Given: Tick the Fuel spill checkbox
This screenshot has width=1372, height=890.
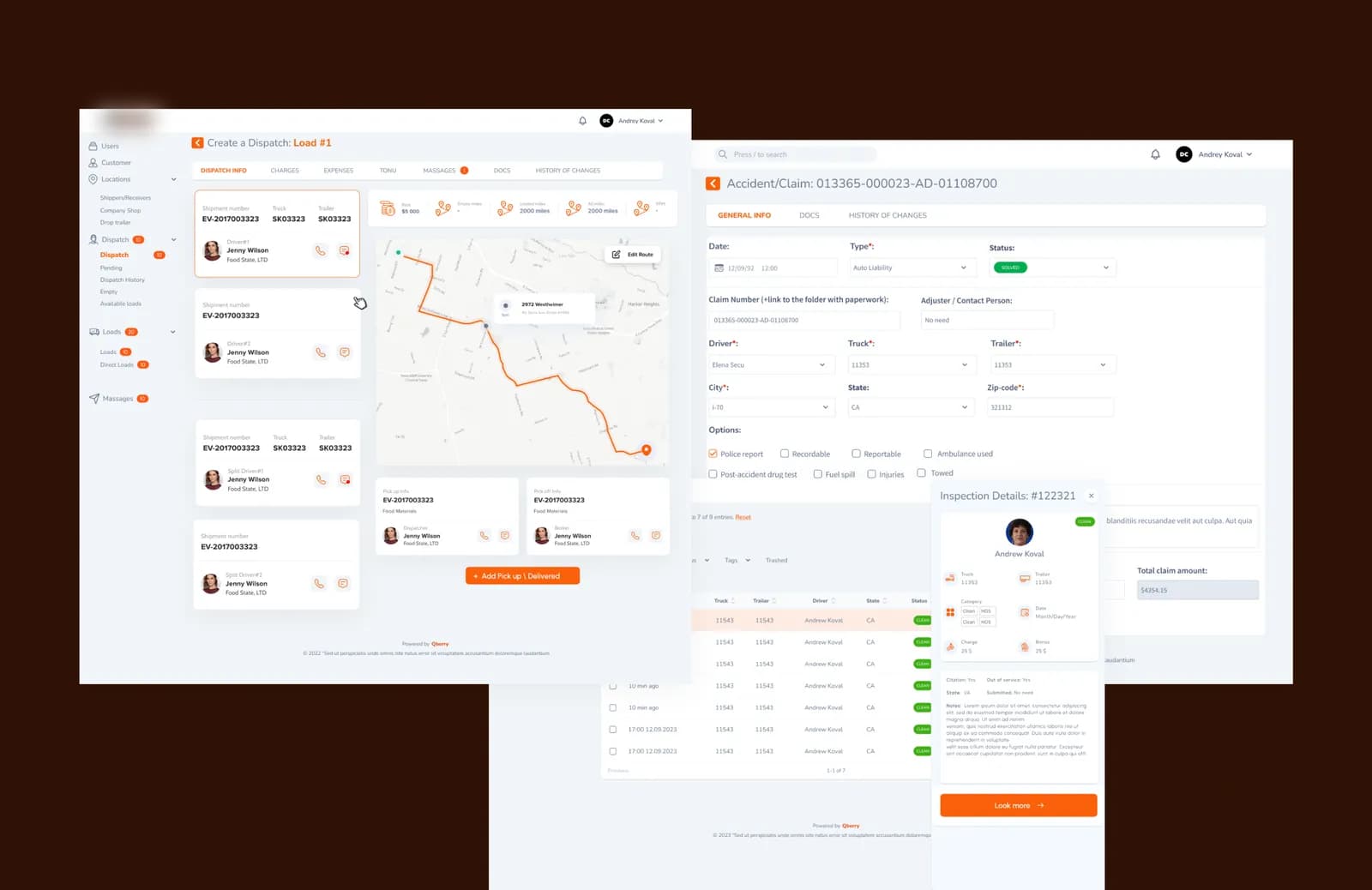Looking at the screenshot, I should tap(817, 474).
